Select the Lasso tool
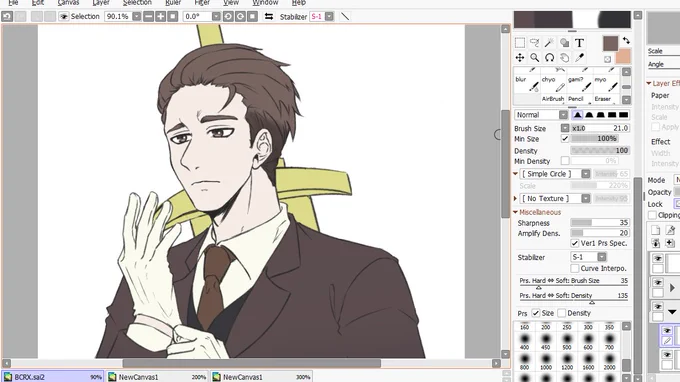680x382 pixels. [x=535, y=42]
